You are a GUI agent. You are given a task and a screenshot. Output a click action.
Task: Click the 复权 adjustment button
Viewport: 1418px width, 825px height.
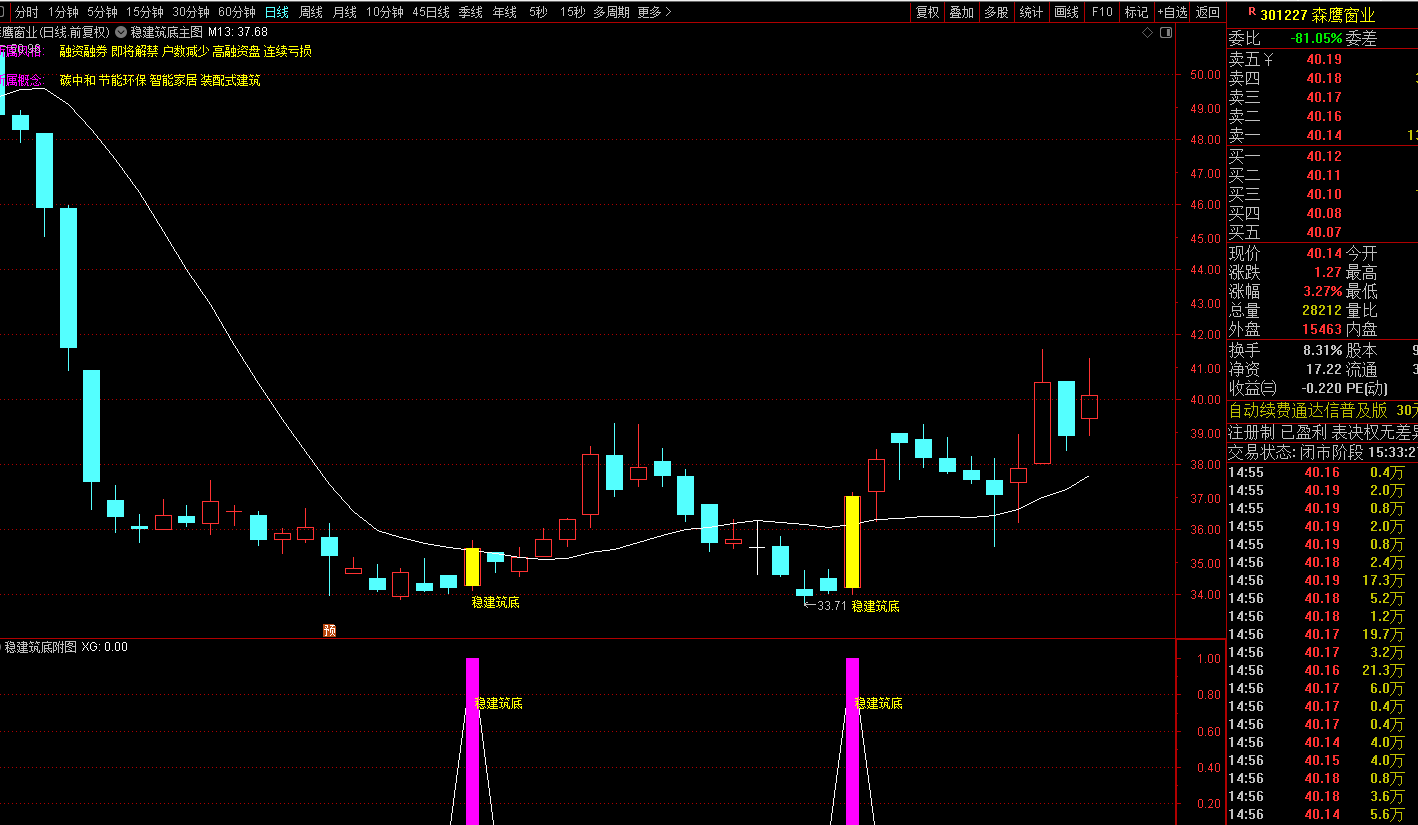coord(928,12)
